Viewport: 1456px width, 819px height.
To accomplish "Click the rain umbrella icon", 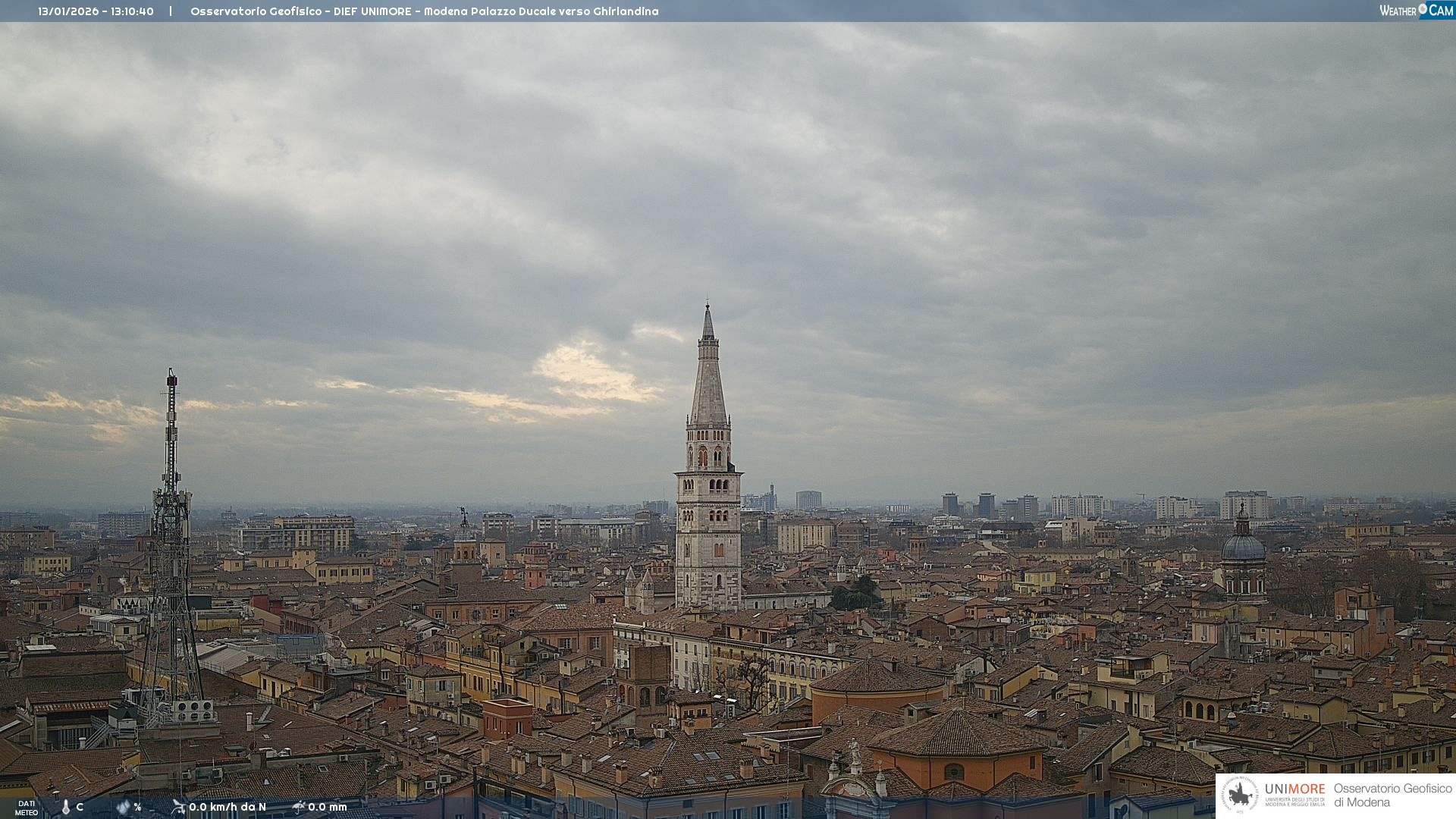I will [298, 807].
